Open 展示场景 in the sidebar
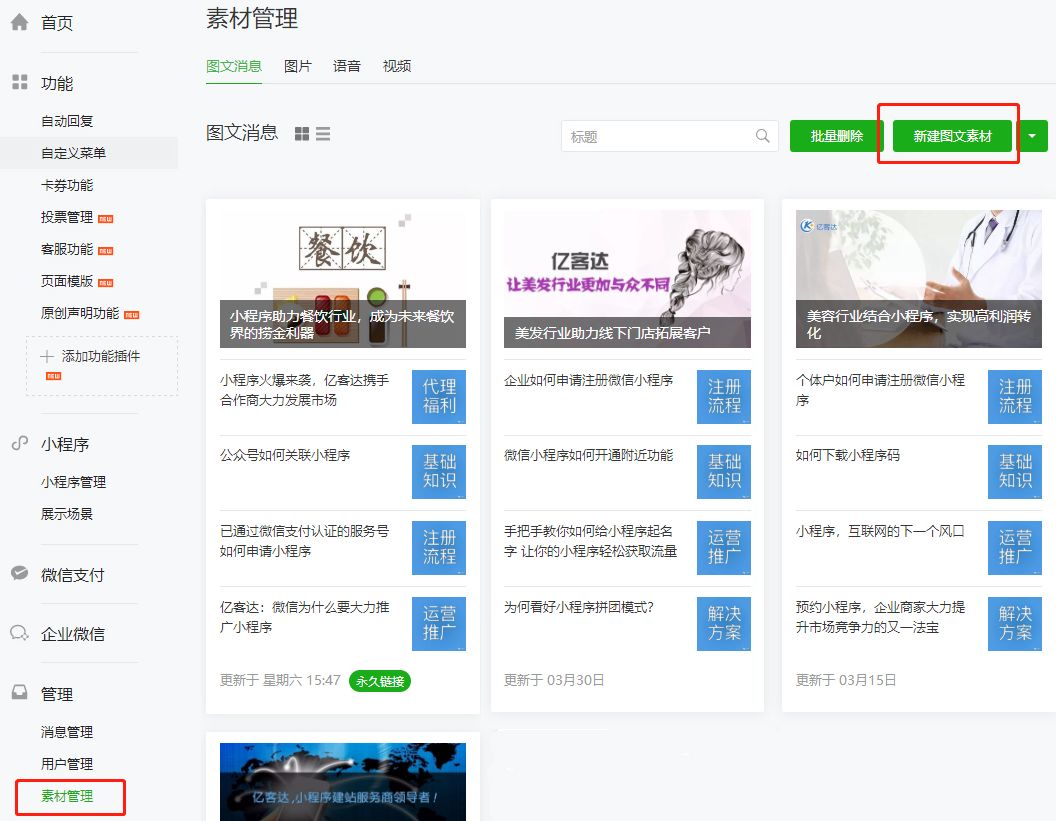The height and width of the screenshot is (821, 1056). [67, 514]
